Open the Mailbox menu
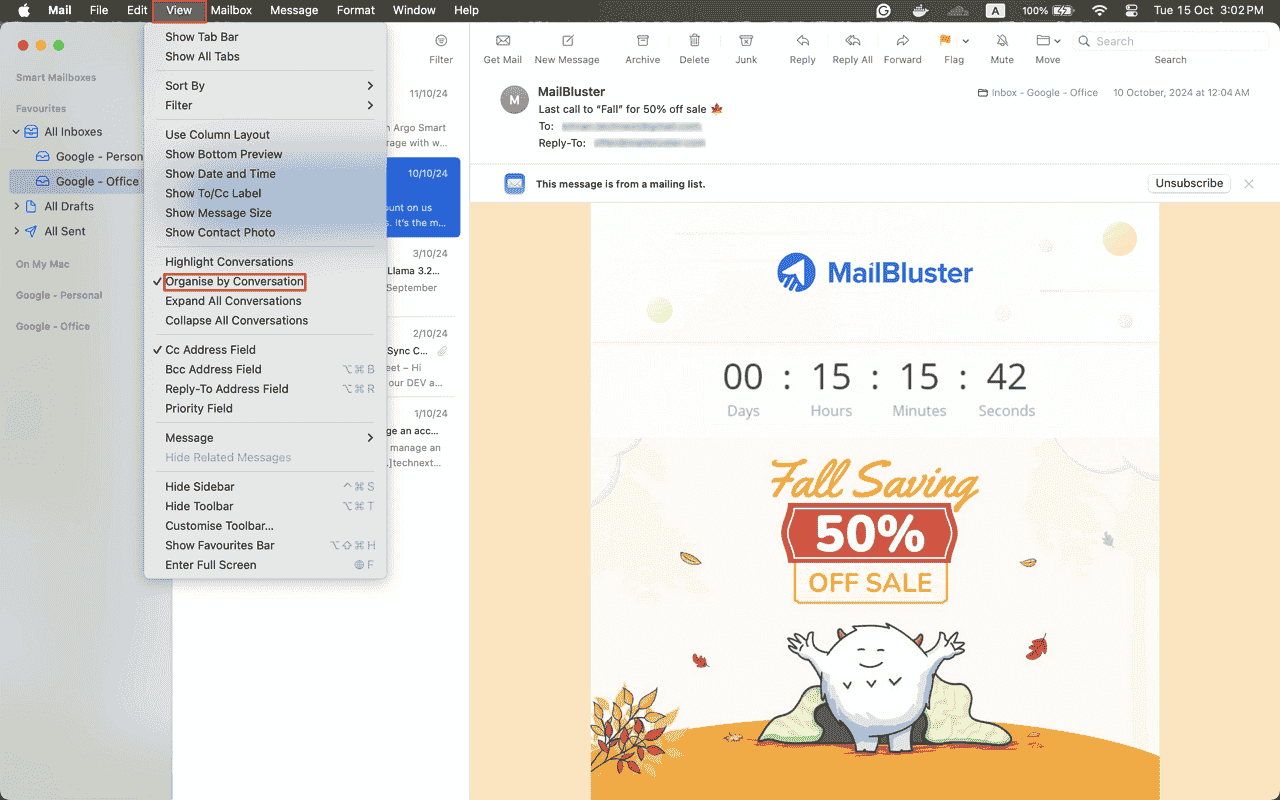Image resolution: width=1280 pixels, height=800 pixels. [231, 10]
